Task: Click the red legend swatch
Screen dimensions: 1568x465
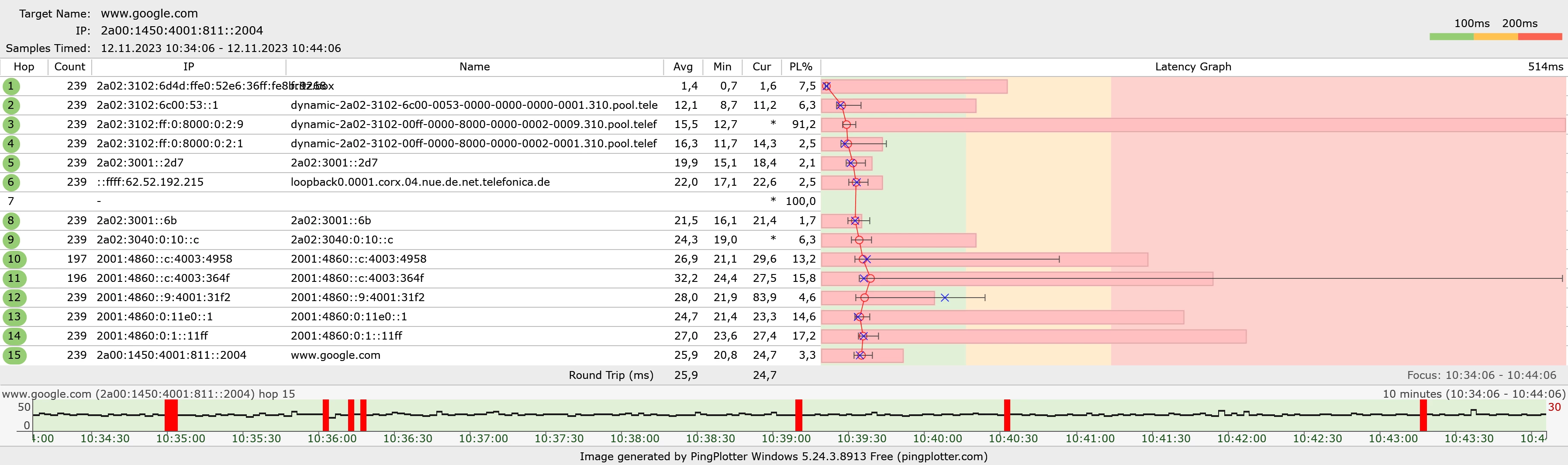Action: [1540, 37]
